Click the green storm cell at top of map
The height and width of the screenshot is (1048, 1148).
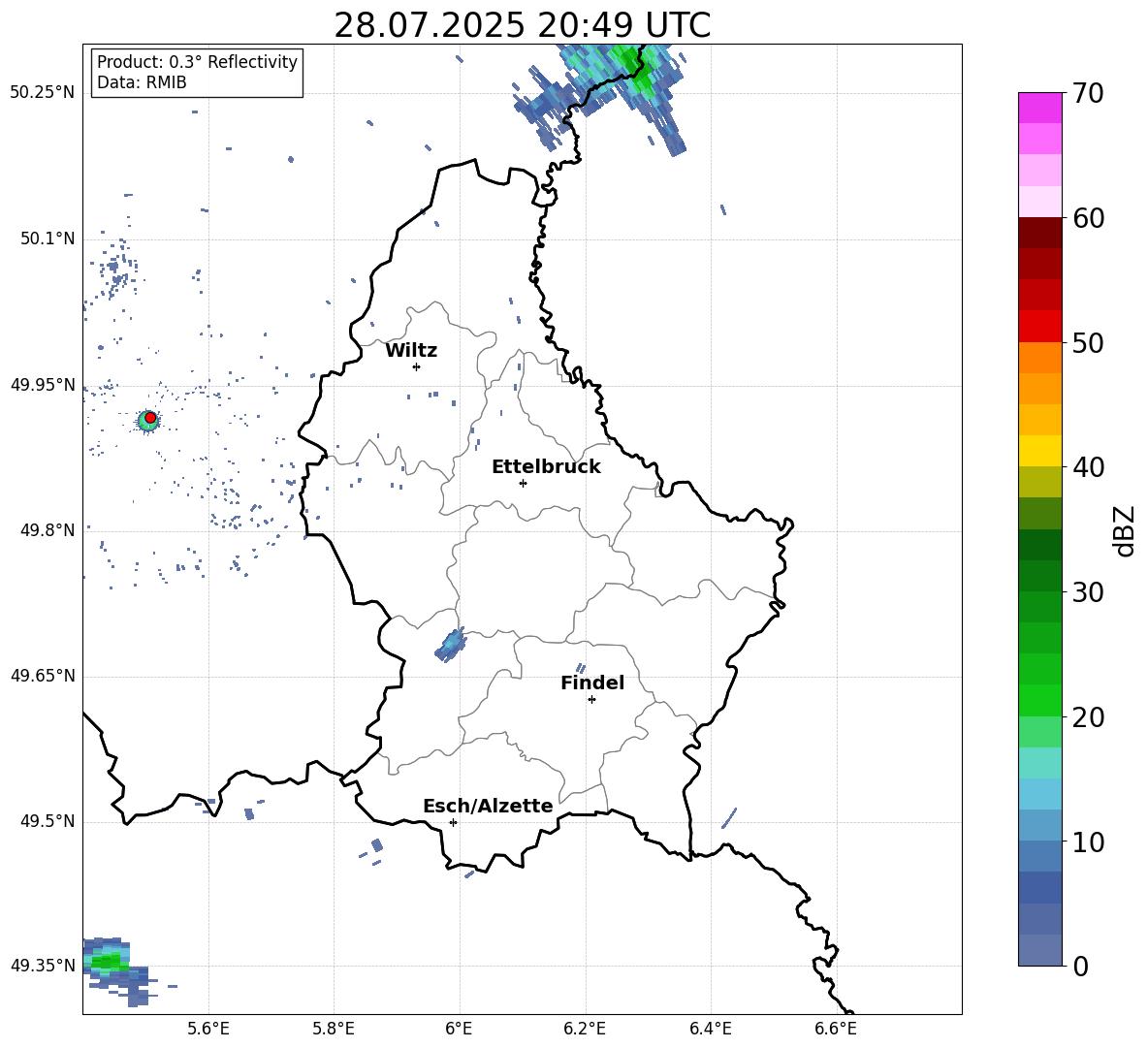pyautogui.click(x=632, y=68)
